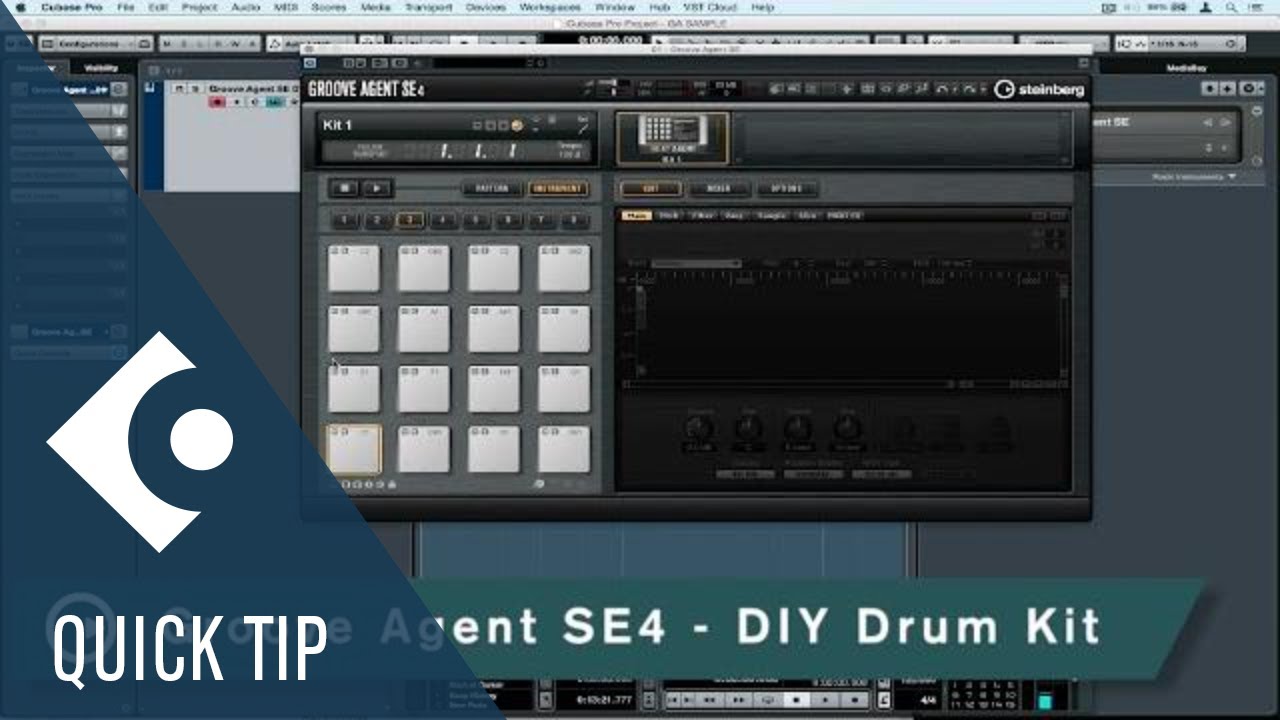Hit pad A1 in Groove Agent
Viewport: 1280px width, 720px height.
(x=424, y=329)
